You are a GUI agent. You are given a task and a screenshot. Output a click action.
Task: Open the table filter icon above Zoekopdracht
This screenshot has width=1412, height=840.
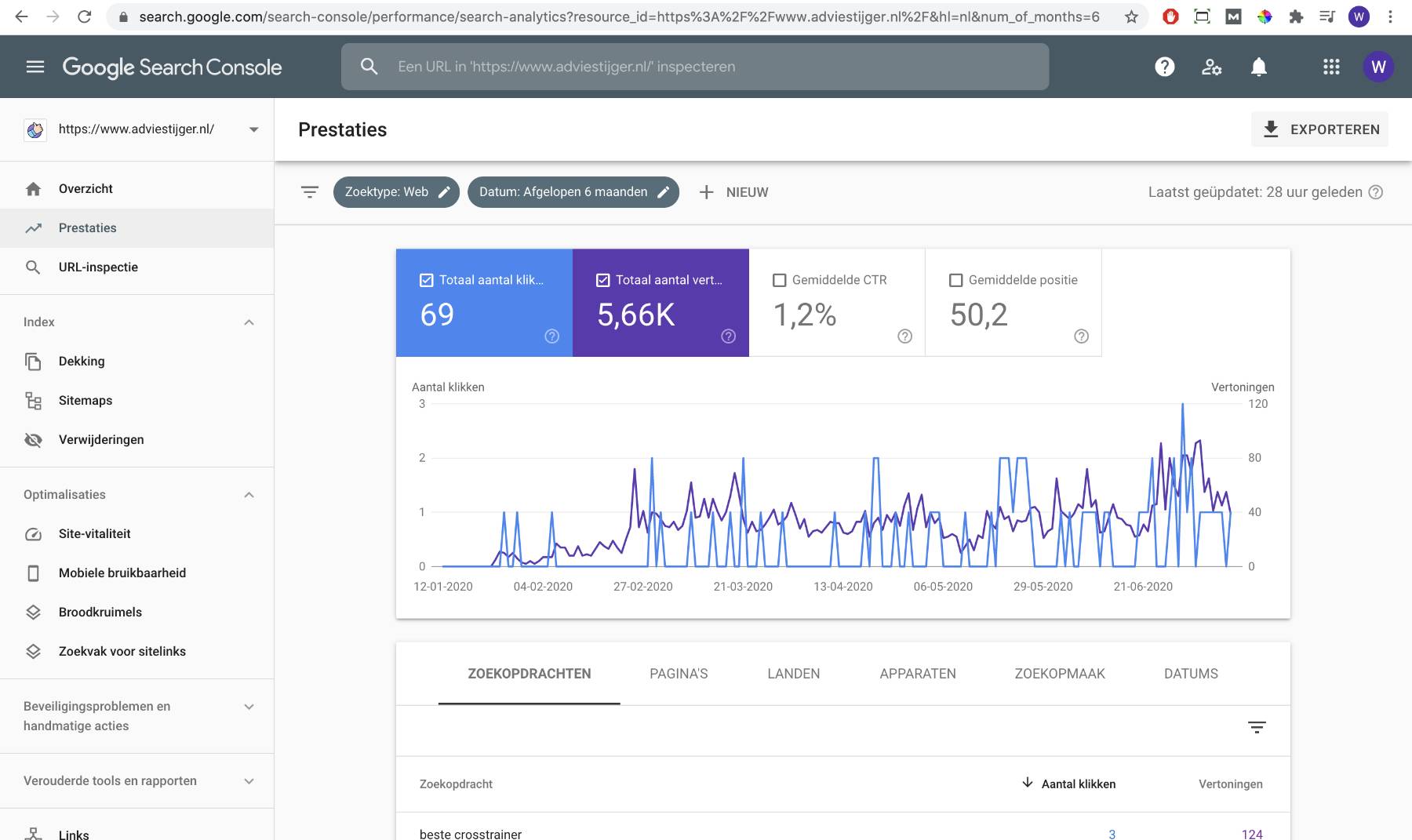tap(1257, 728)
